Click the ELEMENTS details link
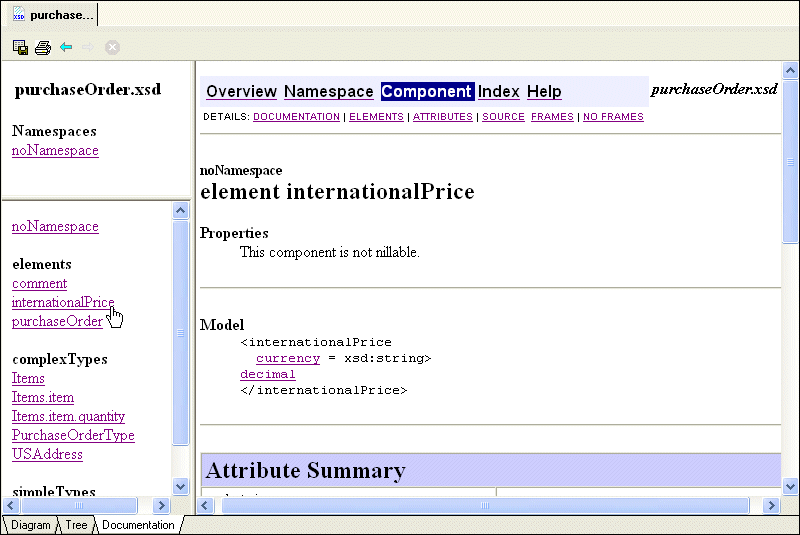This screenshot has width=800, height=535. click(376, 117)
